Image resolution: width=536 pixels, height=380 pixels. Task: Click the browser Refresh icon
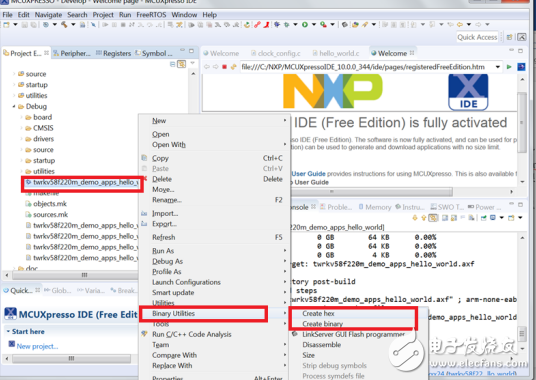pyautogui.click(x=233, y=67)
